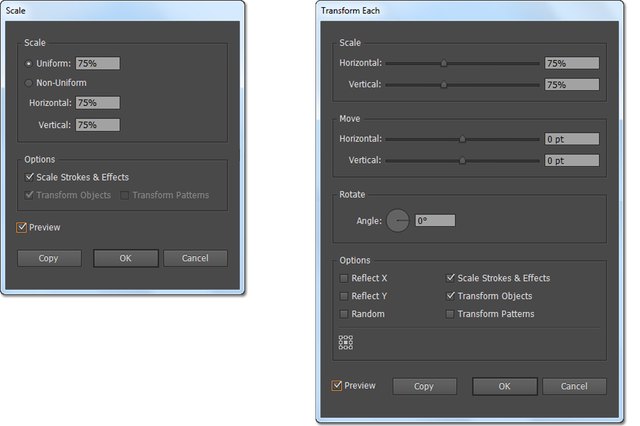This screenshot has height=426, width=640.
Task: Click the rotate Angle input field
Action: [435, 221]
